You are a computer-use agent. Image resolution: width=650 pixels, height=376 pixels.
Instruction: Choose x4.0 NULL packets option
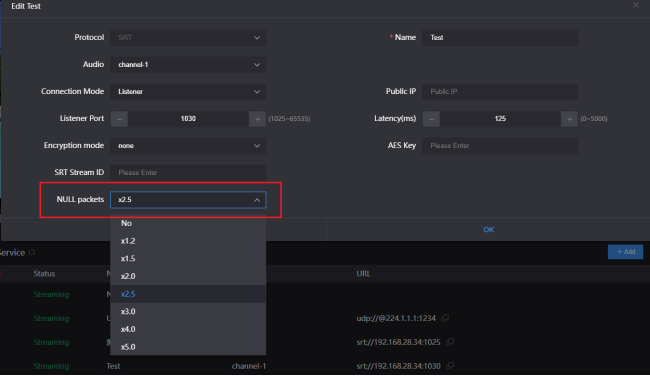tap(188, 329)
